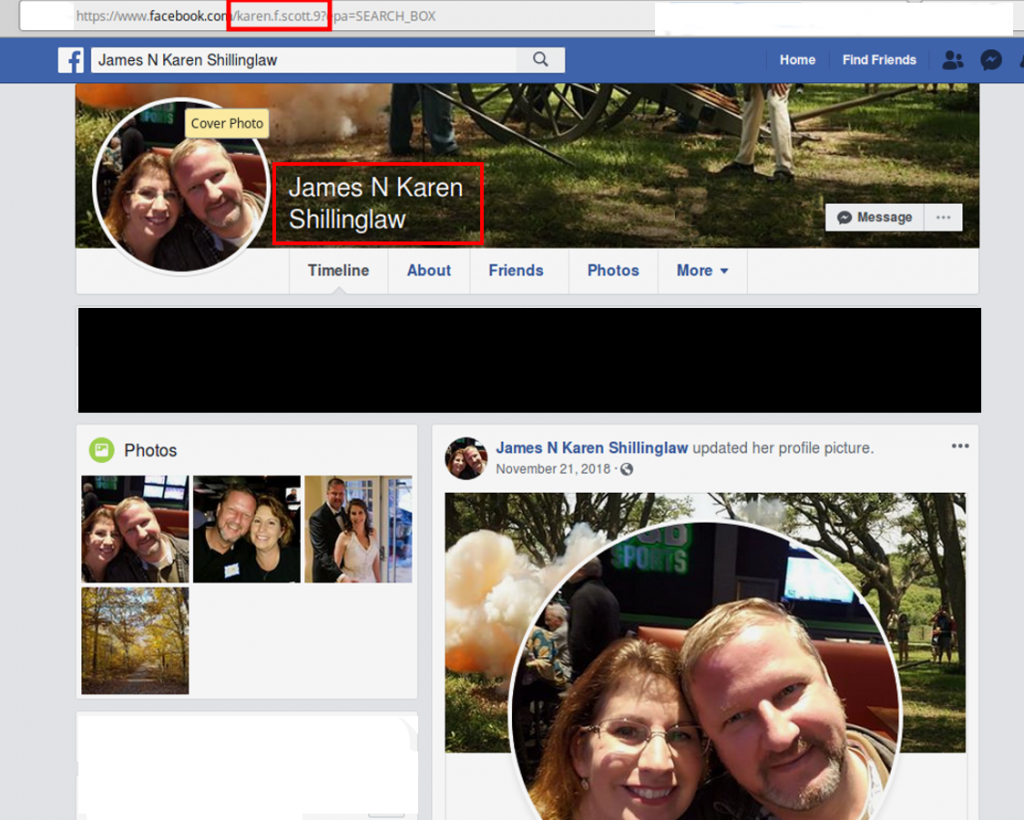Click the search magnifying glass button
This screenshot has width=1024, height=820.
(540, 60)
